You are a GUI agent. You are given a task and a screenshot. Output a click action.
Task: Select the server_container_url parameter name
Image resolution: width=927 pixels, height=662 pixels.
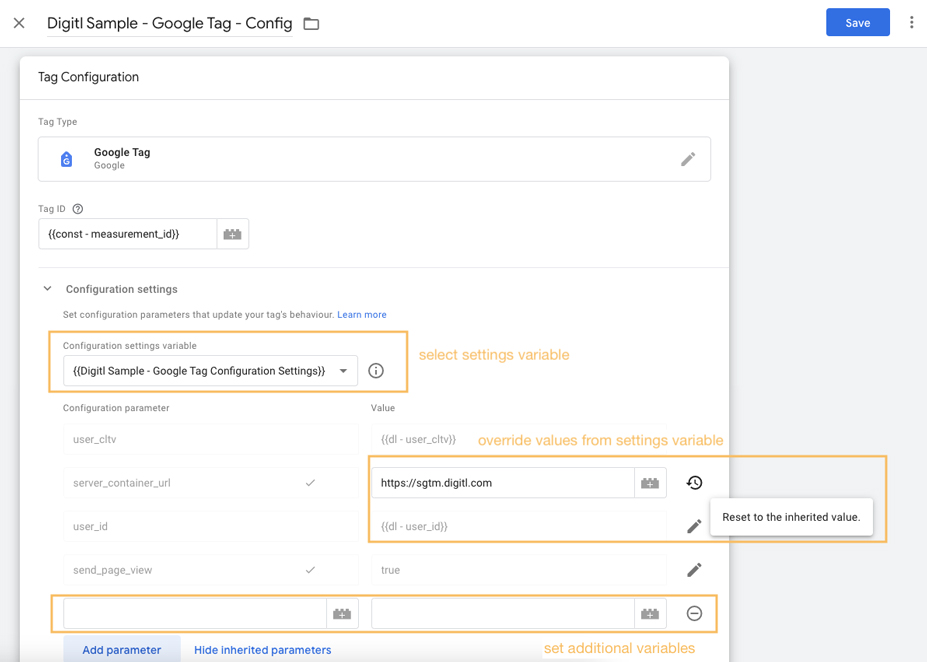(x=210, y=483)
